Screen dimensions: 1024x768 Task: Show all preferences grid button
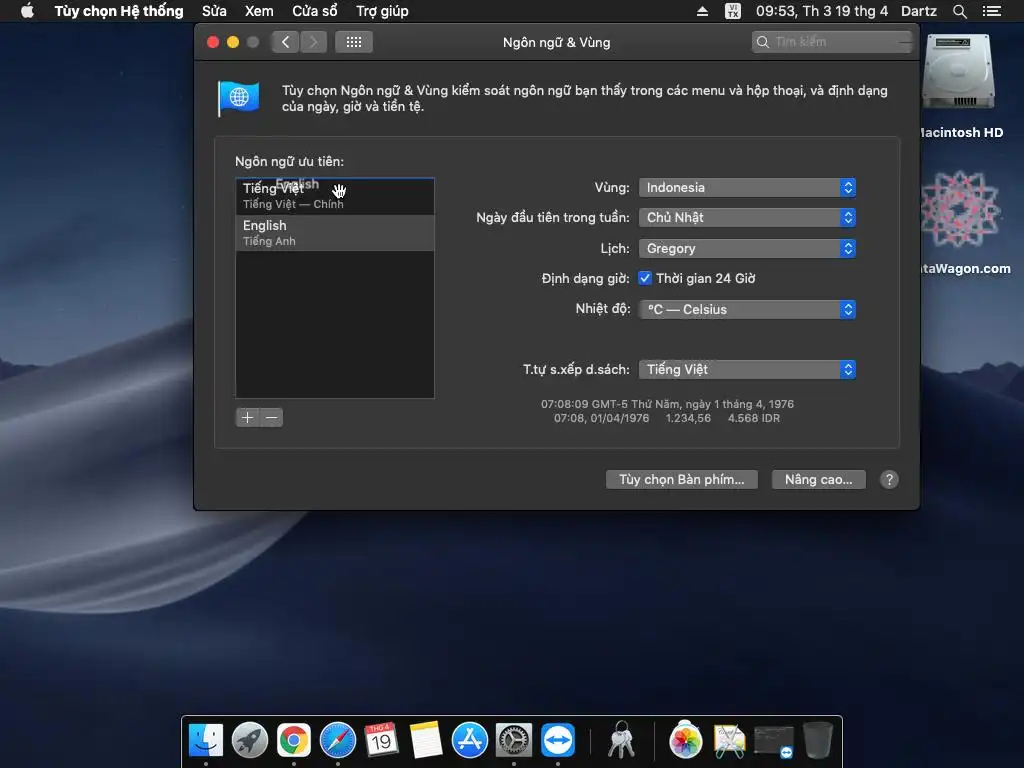tap(354, 42)
